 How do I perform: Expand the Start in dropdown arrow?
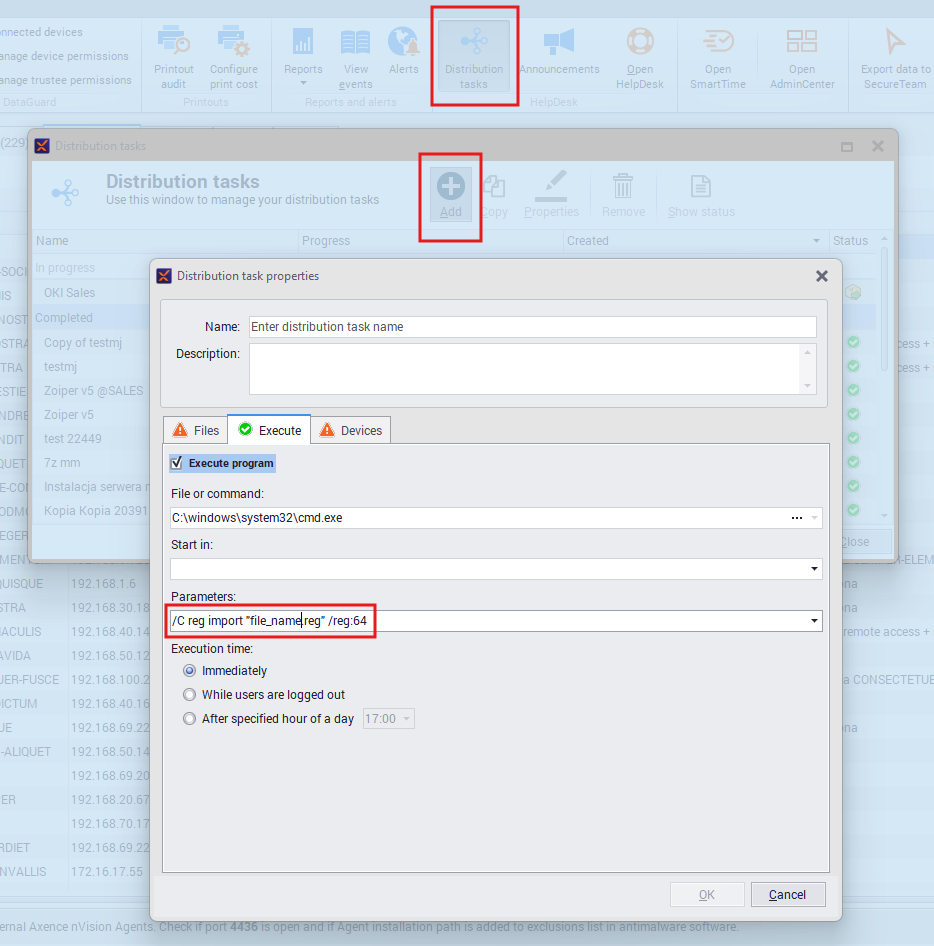[x=813, y=569]
